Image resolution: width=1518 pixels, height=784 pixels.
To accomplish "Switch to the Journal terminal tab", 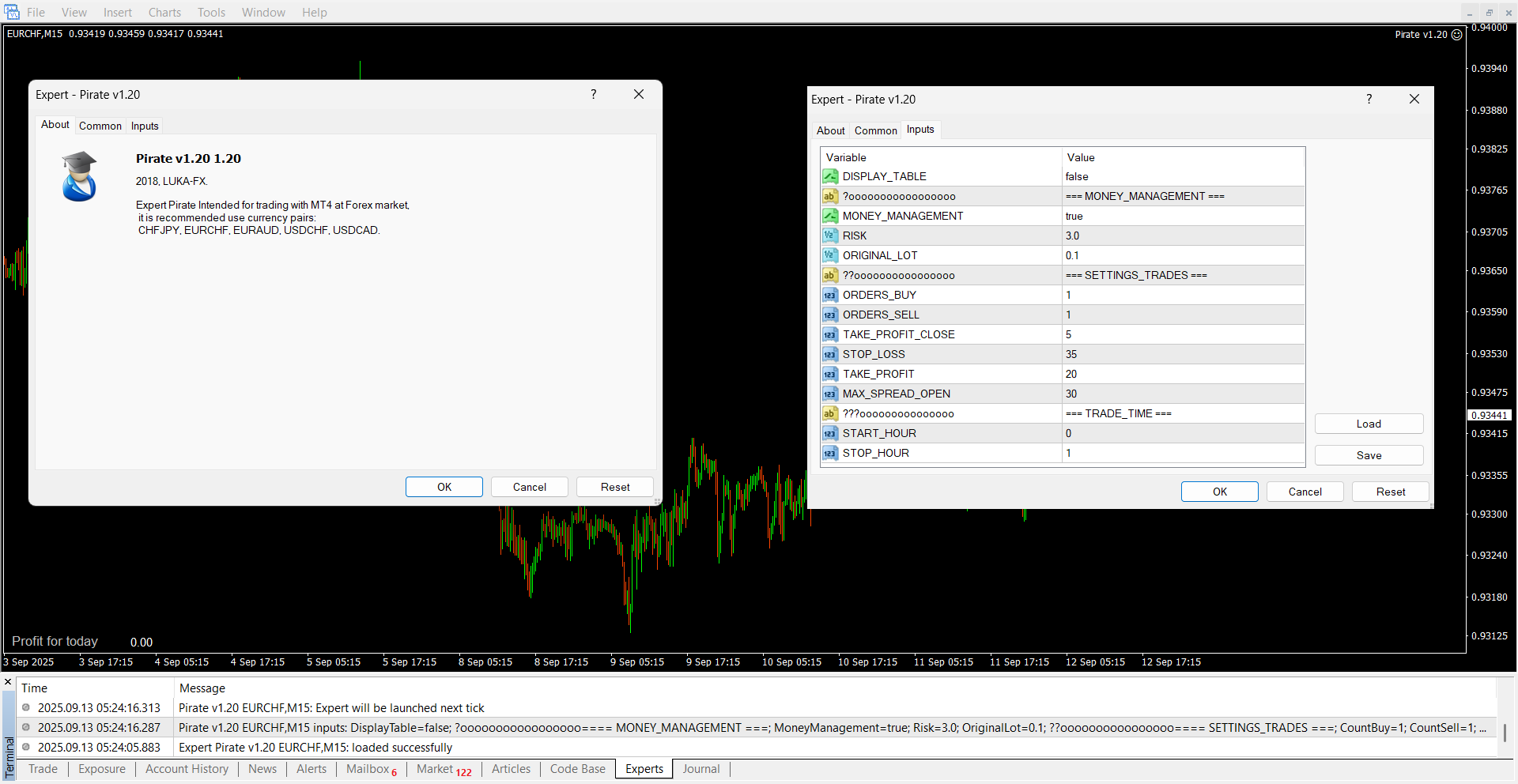I will click(700, 769).
